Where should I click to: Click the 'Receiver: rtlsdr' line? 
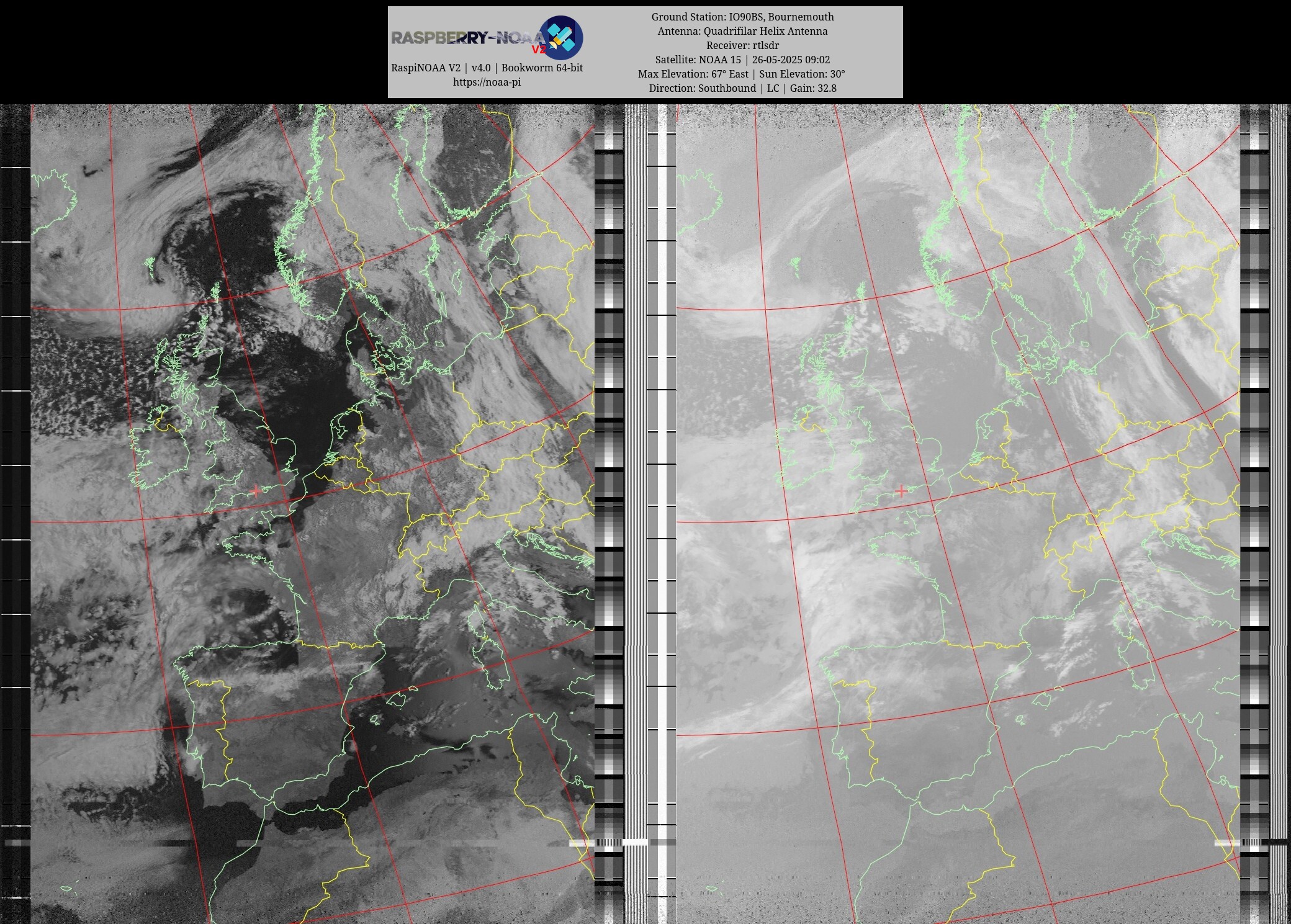pyautogui.click(x=742, y=45)
